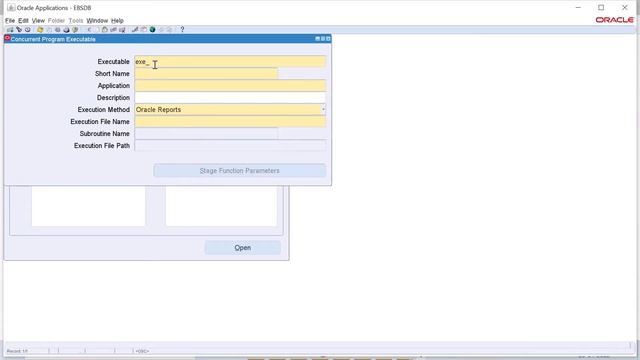Open the Tools menu

tap(76, 20)
